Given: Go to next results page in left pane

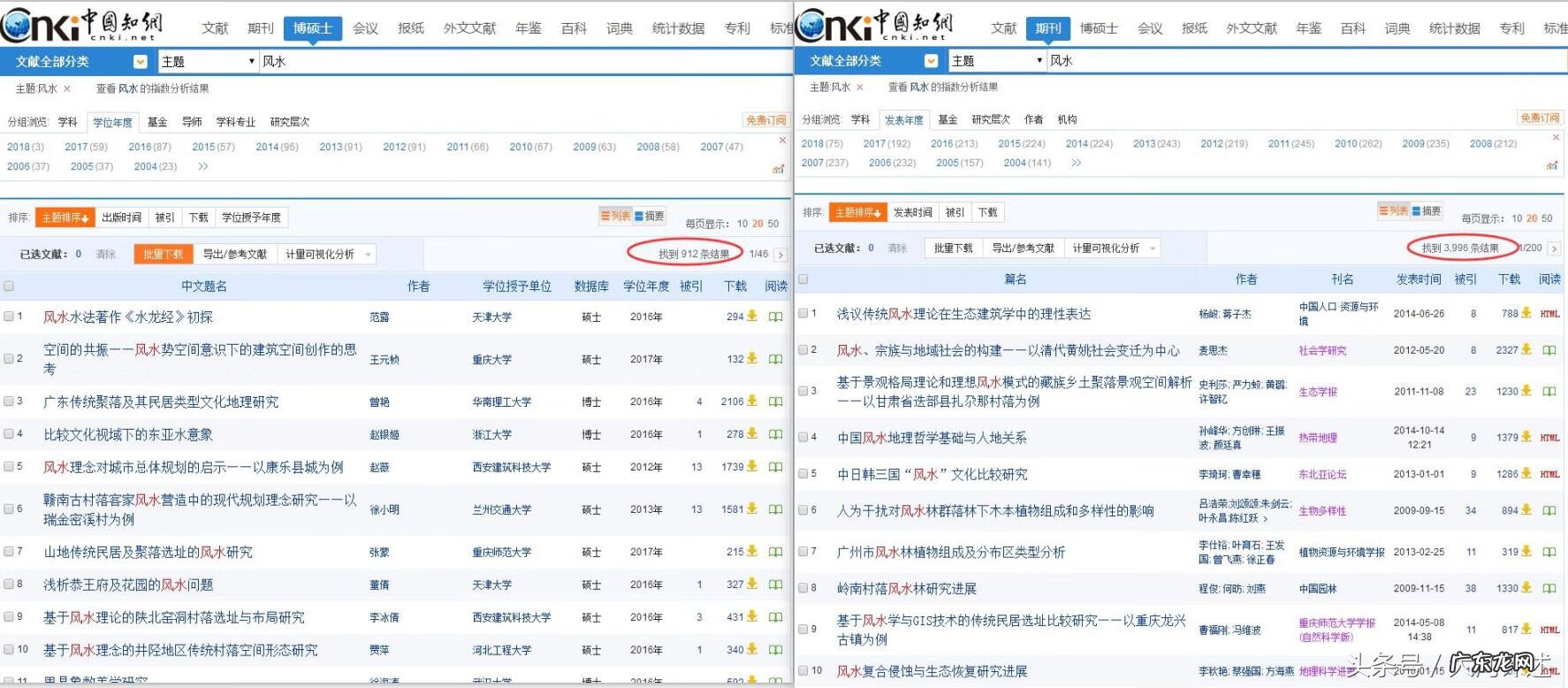Looking at the screenshot, I should tap(780, 255).
